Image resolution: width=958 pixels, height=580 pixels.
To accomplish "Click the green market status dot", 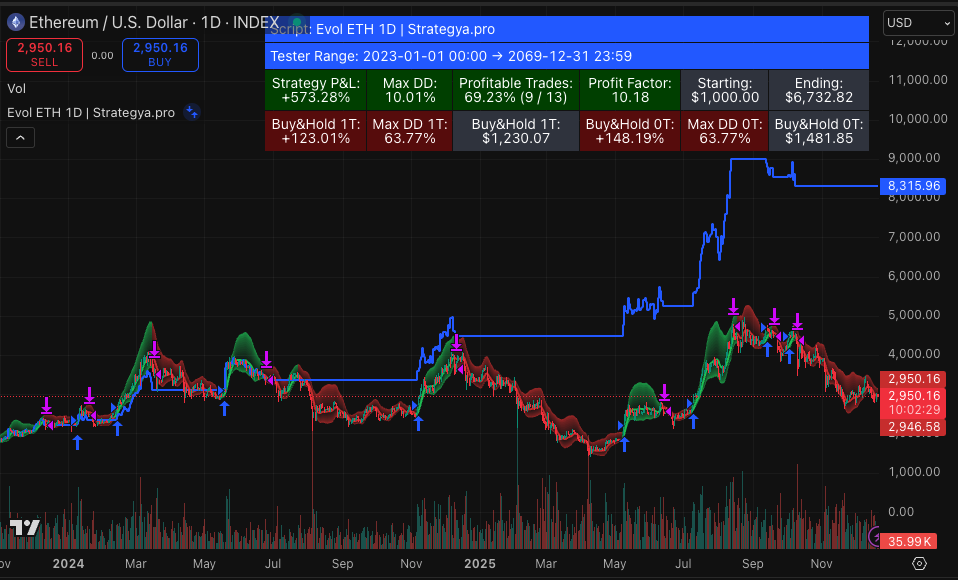I will (296, 23).
